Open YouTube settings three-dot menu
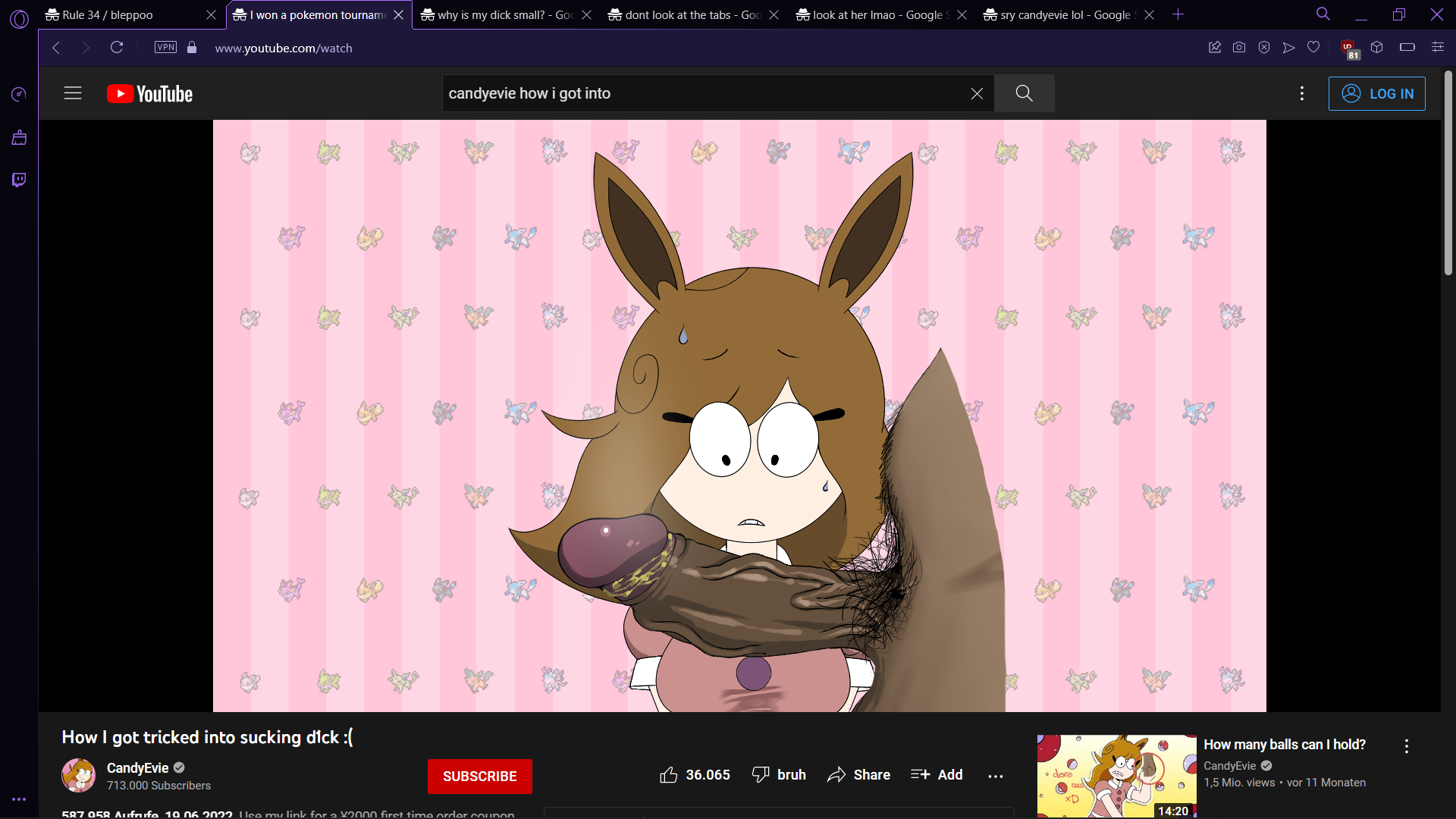Screen dimensions: 1456x819 (x=1302, y=93)
